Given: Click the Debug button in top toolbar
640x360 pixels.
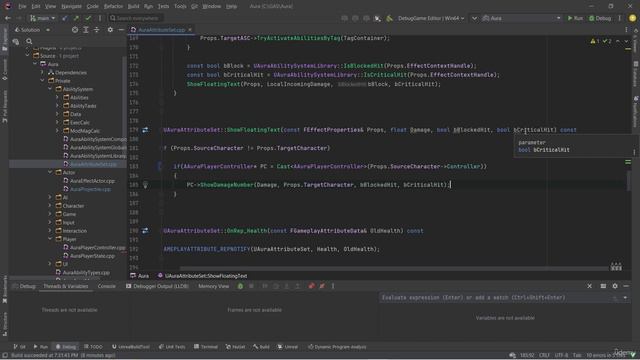Looking at the screenshot, I should click(x=600, y=18).
